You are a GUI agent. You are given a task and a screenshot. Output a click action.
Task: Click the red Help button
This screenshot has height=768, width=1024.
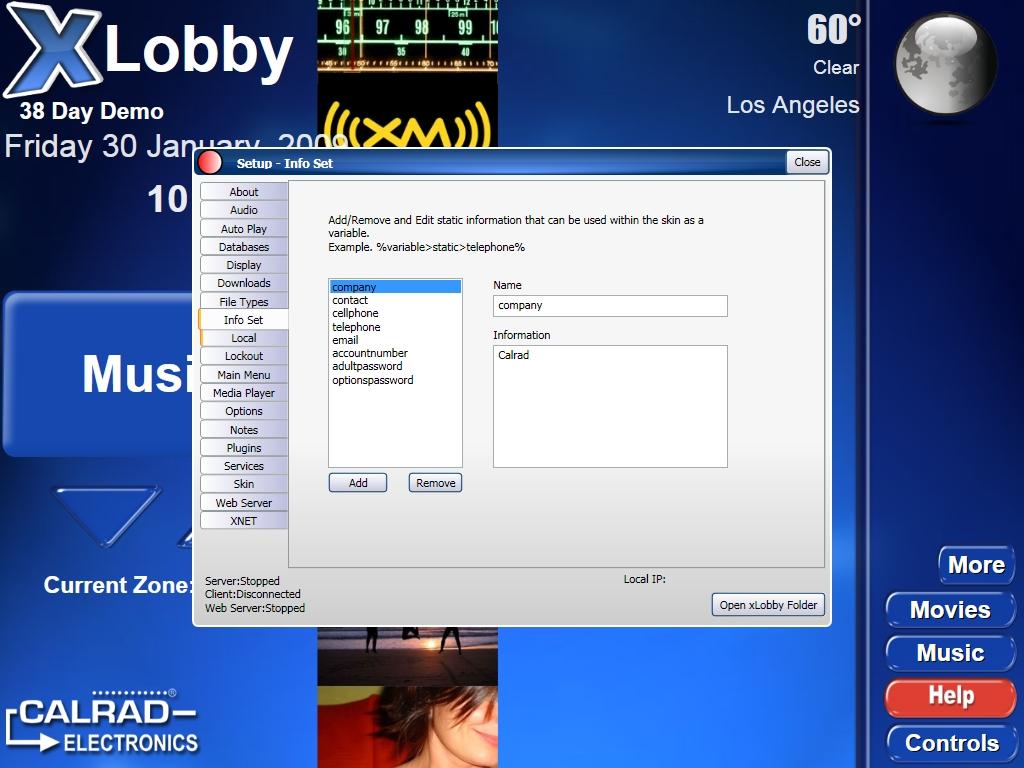pos(950,696)
